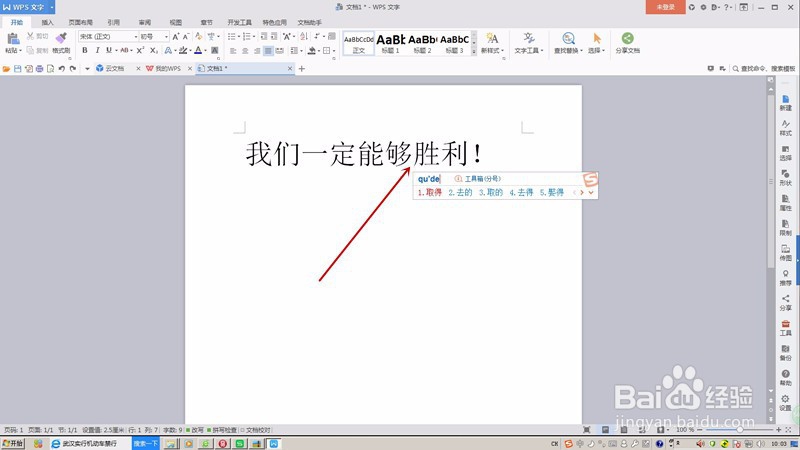Click the new tab plus button
The image size is (800, 450).
pos(302,68)
